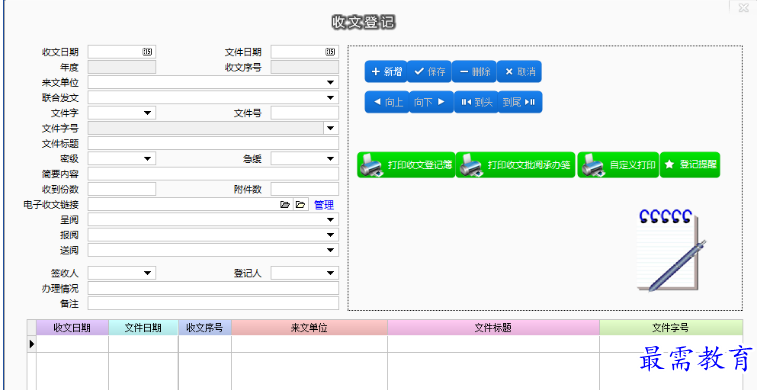The height and width of the screenshot is (390, 761).
Task: Open the 文件字 dropdown
Action: tap(148, 113)
